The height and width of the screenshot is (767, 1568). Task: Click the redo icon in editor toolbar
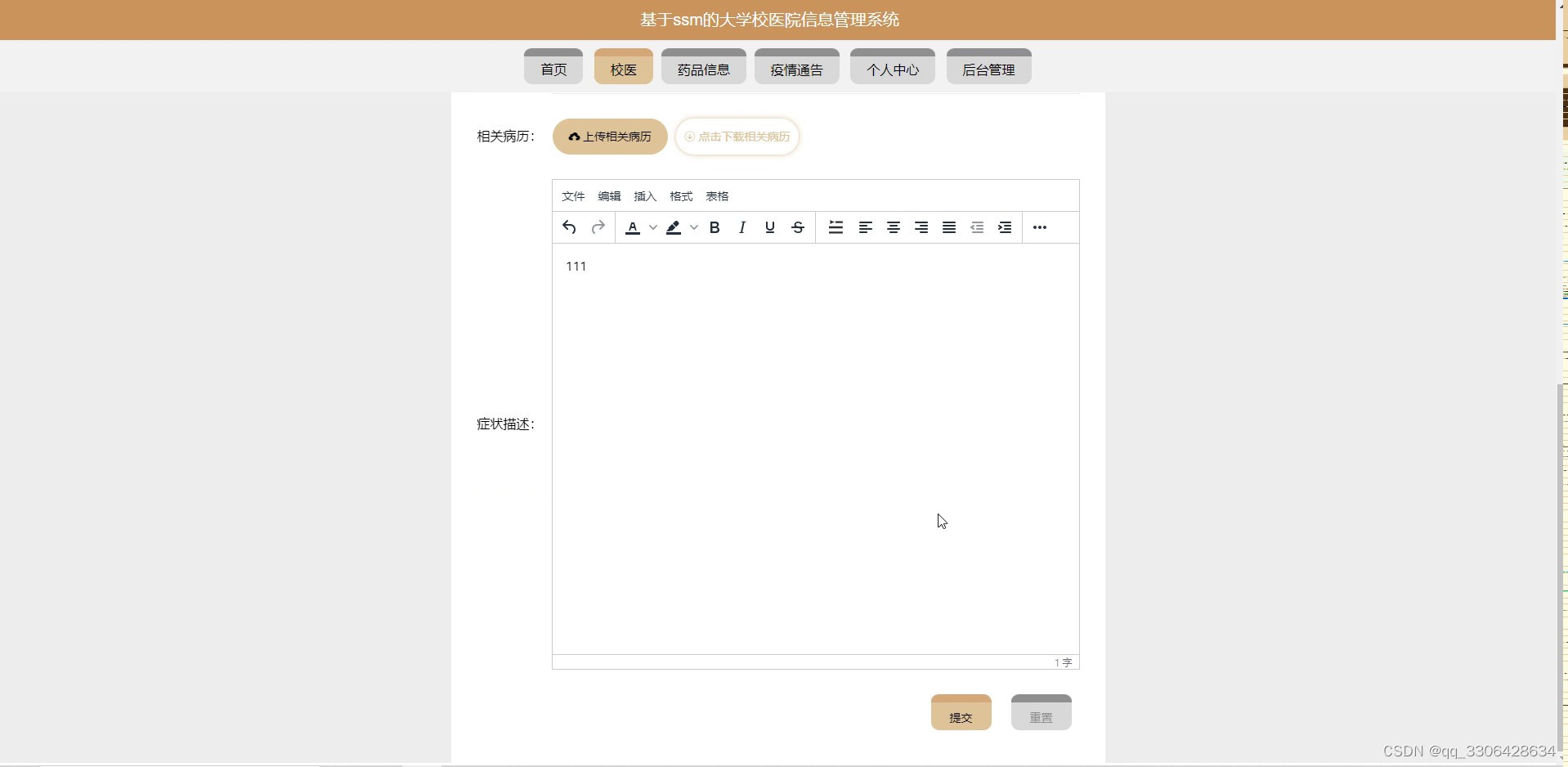(598, 227)
